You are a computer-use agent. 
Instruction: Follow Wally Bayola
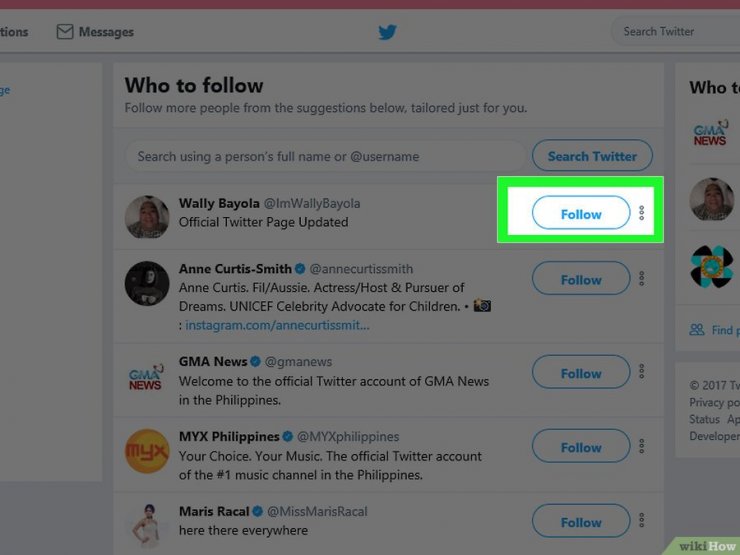(x=581, y=214)
